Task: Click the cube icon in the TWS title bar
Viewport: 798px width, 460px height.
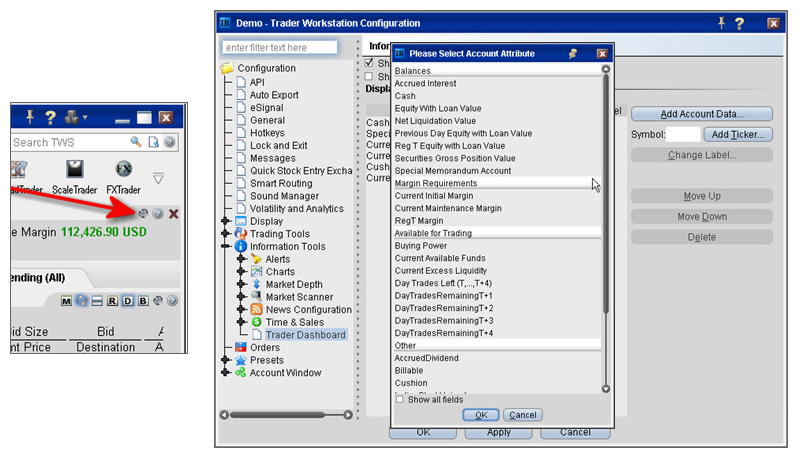Action: [x=71, y=118]
